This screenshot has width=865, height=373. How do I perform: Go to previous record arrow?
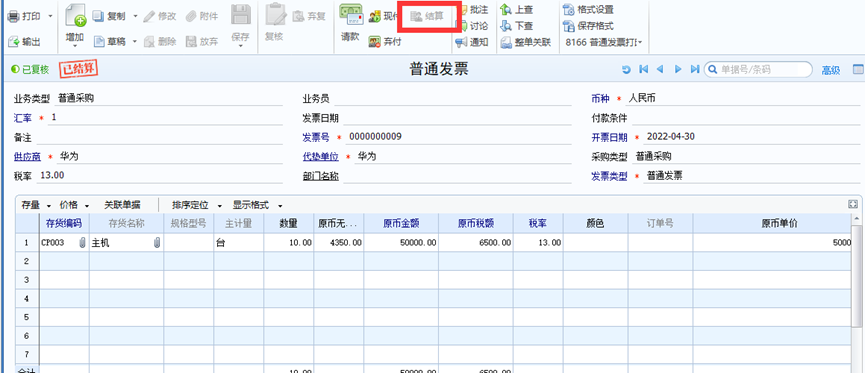click(660, 70)
